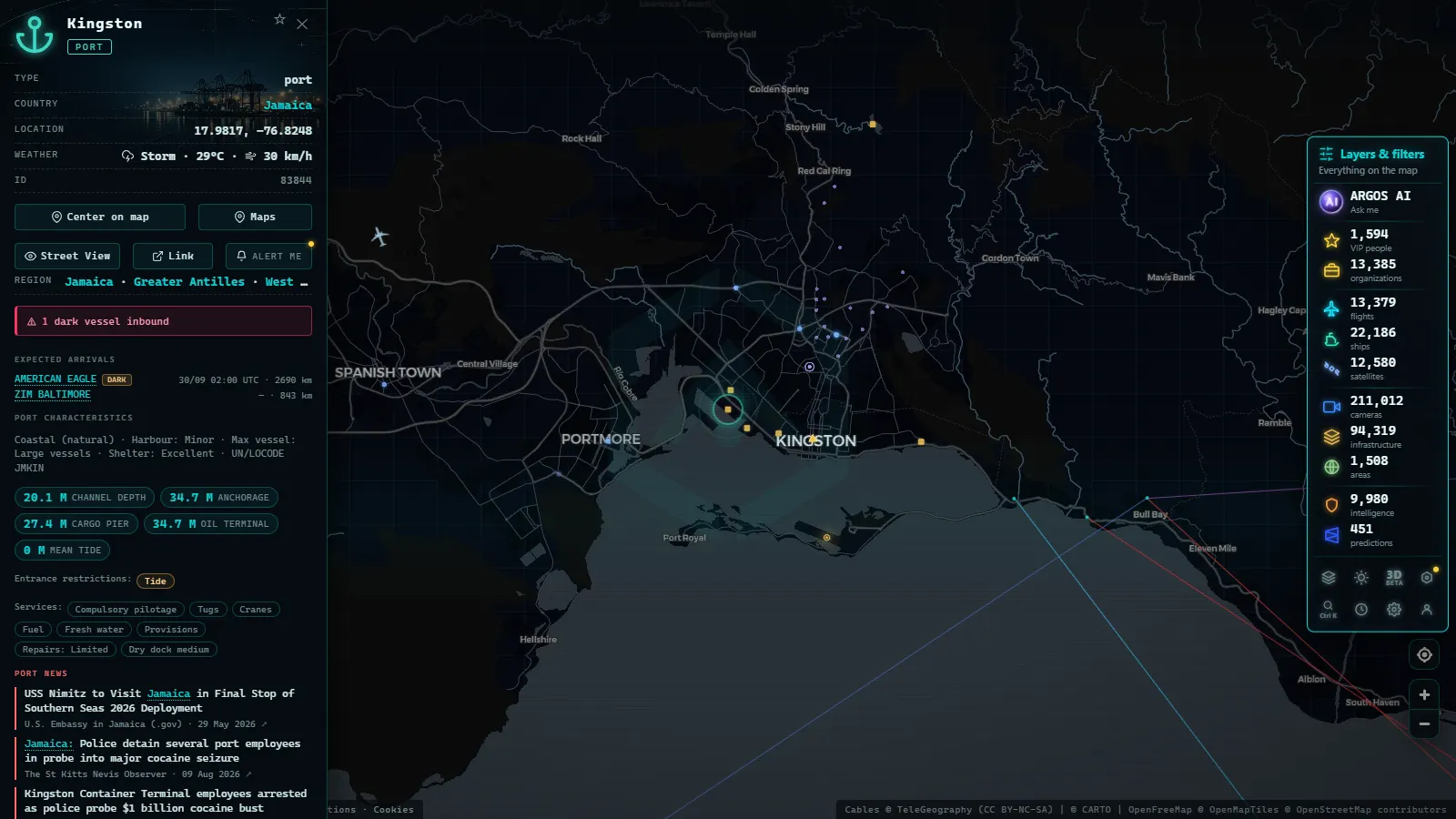Locate my position on map
The width and height of the screenshot is (1456, 819).
point(1424,655)
